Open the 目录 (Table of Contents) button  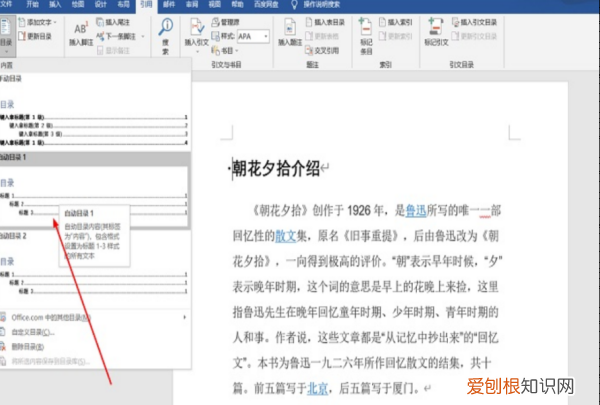tap(6, 35)
